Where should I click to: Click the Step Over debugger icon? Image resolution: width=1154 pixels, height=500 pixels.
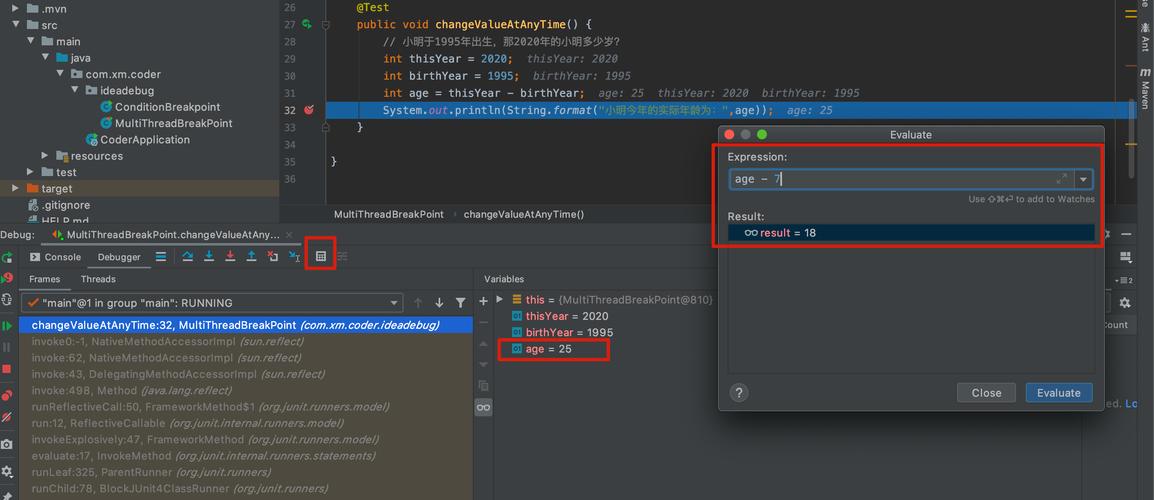click(x=188, y=256)
